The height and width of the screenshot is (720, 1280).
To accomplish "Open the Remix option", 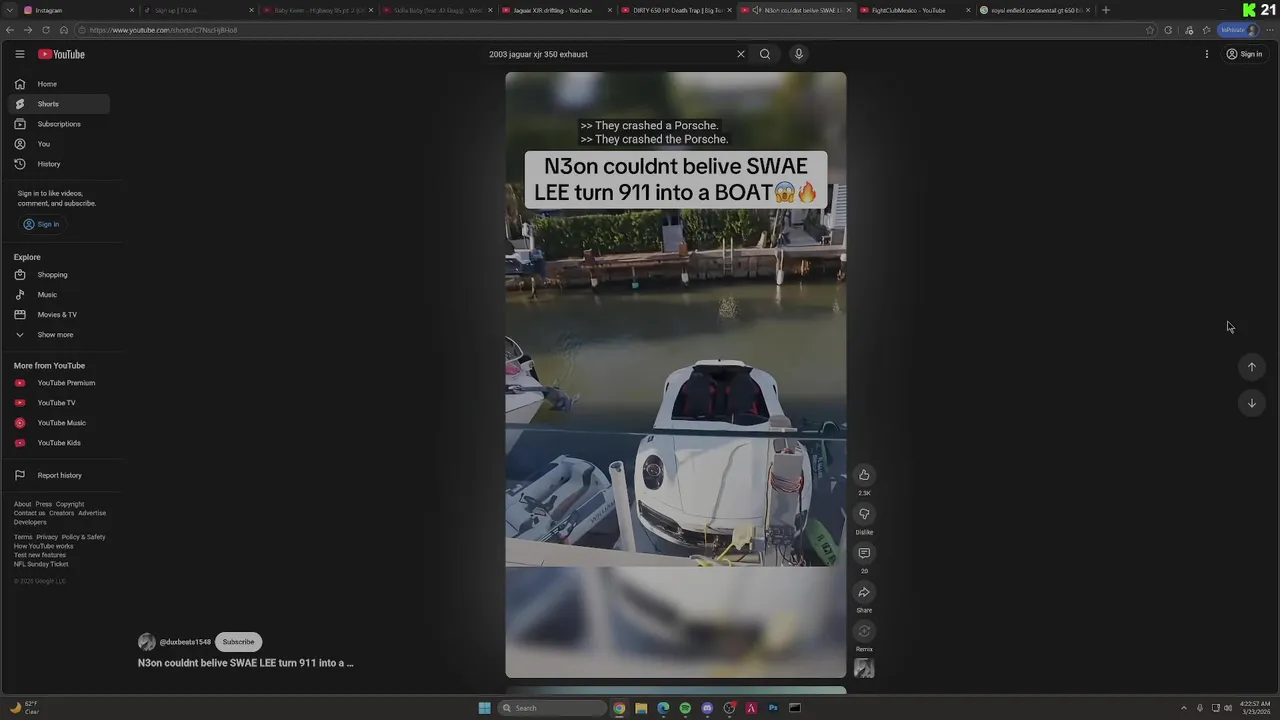I will 864,631.
